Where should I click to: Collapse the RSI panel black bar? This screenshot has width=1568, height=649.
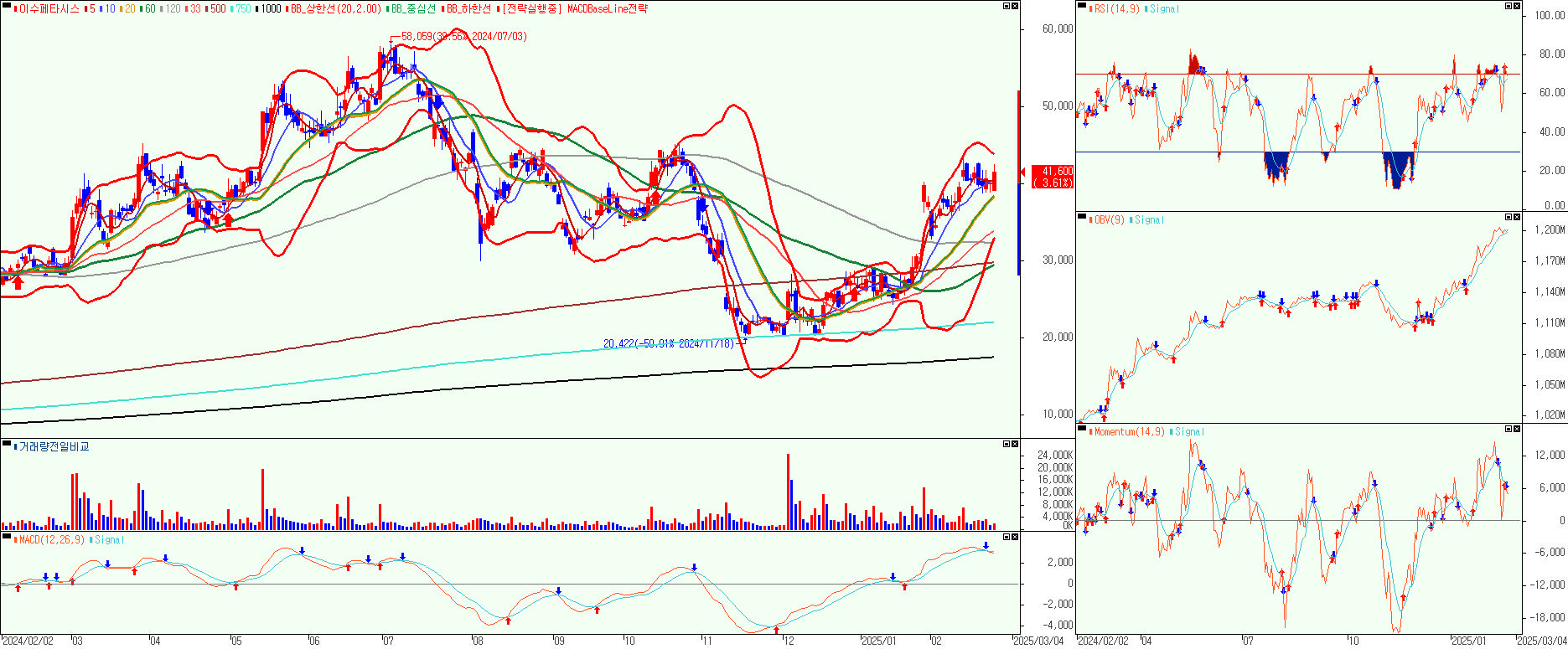(x=1082, y=4)
